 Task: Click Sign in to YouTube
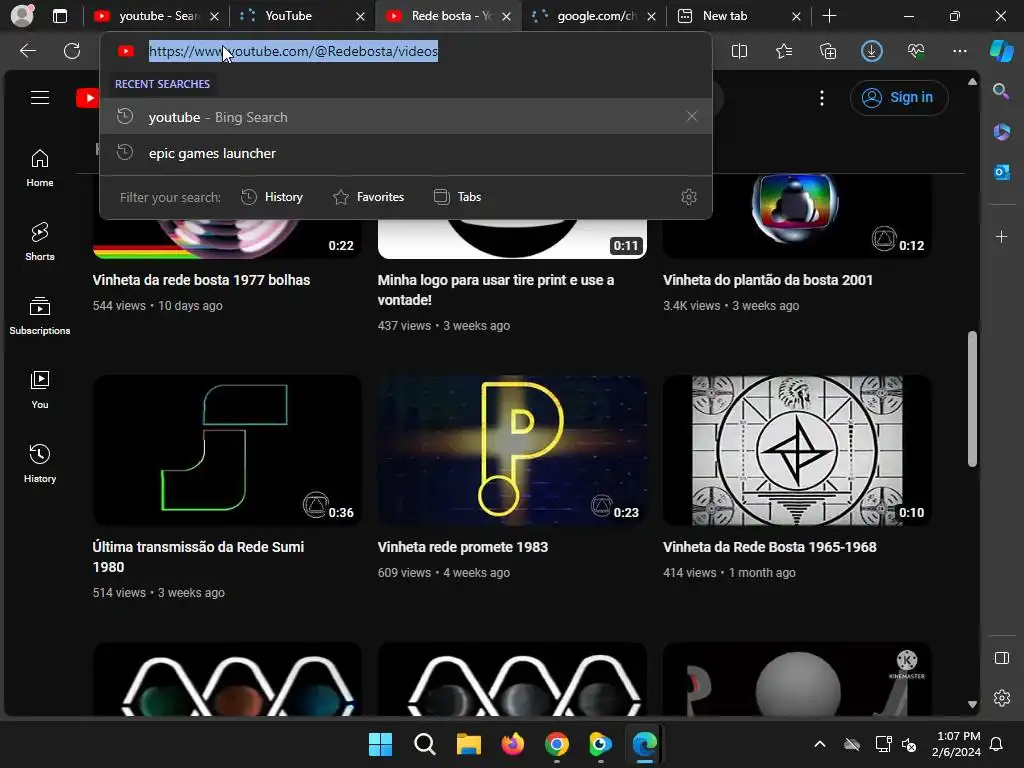tap(899, 98)
